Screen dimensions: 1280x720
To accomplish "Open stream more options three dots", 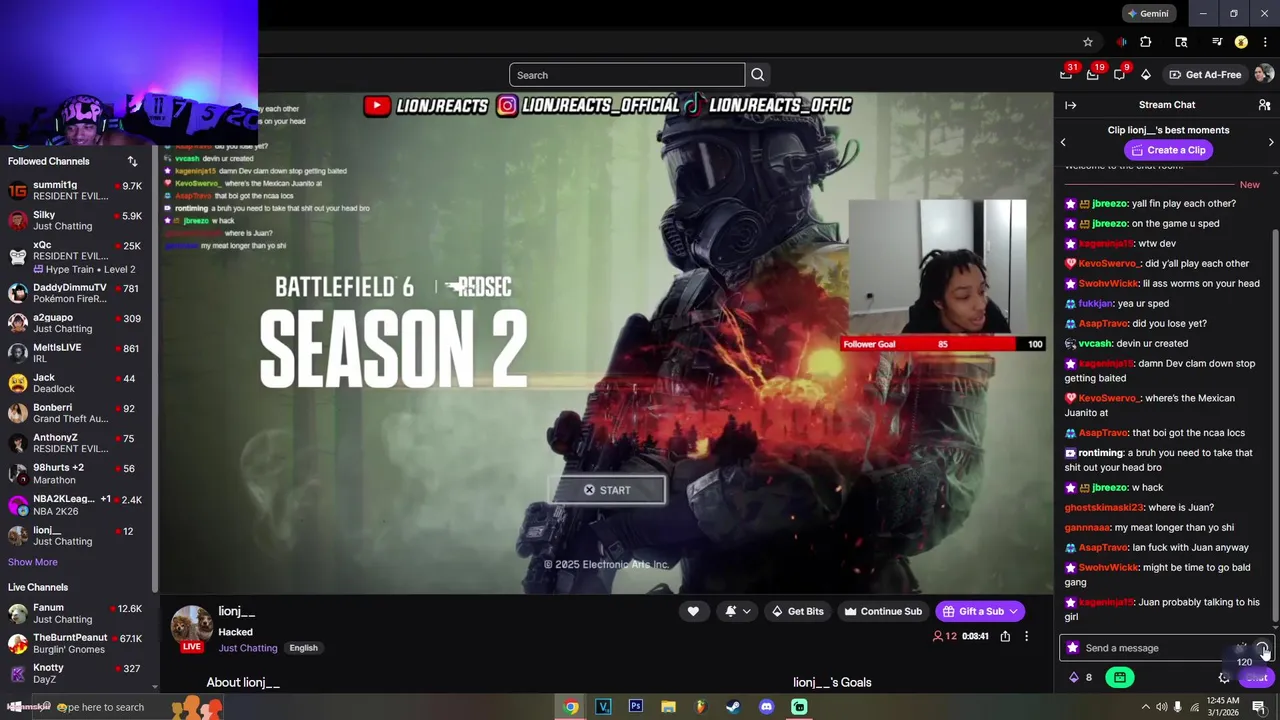I will [1026, 636].
